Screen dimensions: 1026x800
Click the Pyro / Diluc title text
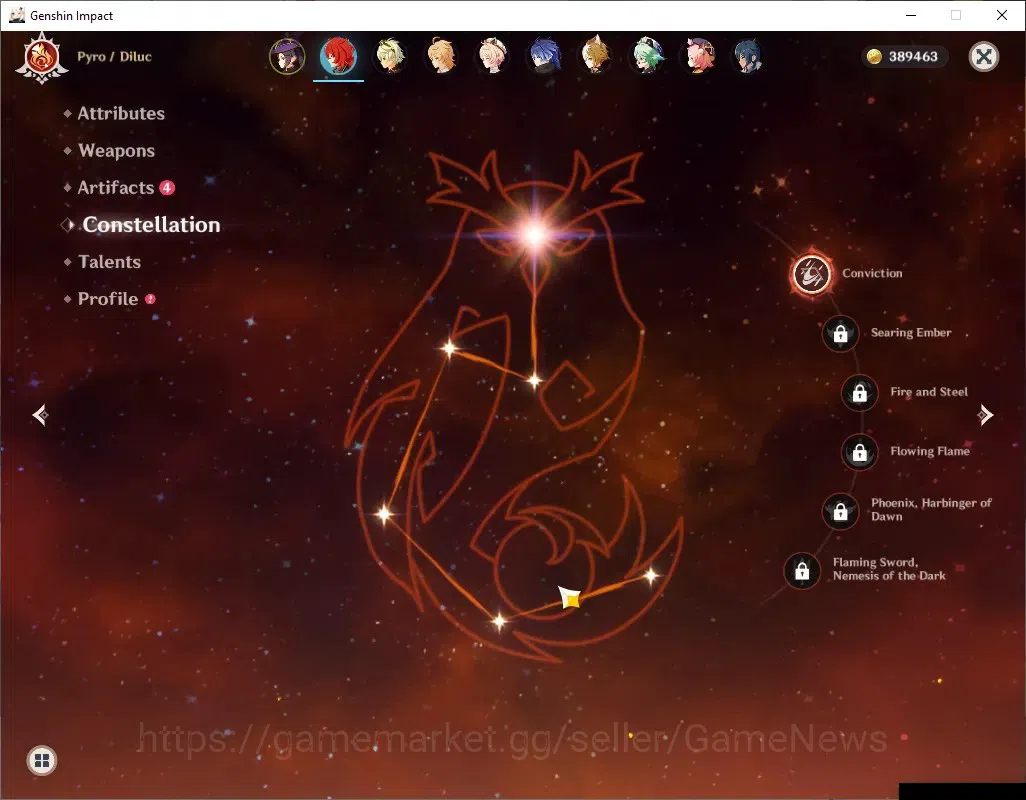click(115, 57)
